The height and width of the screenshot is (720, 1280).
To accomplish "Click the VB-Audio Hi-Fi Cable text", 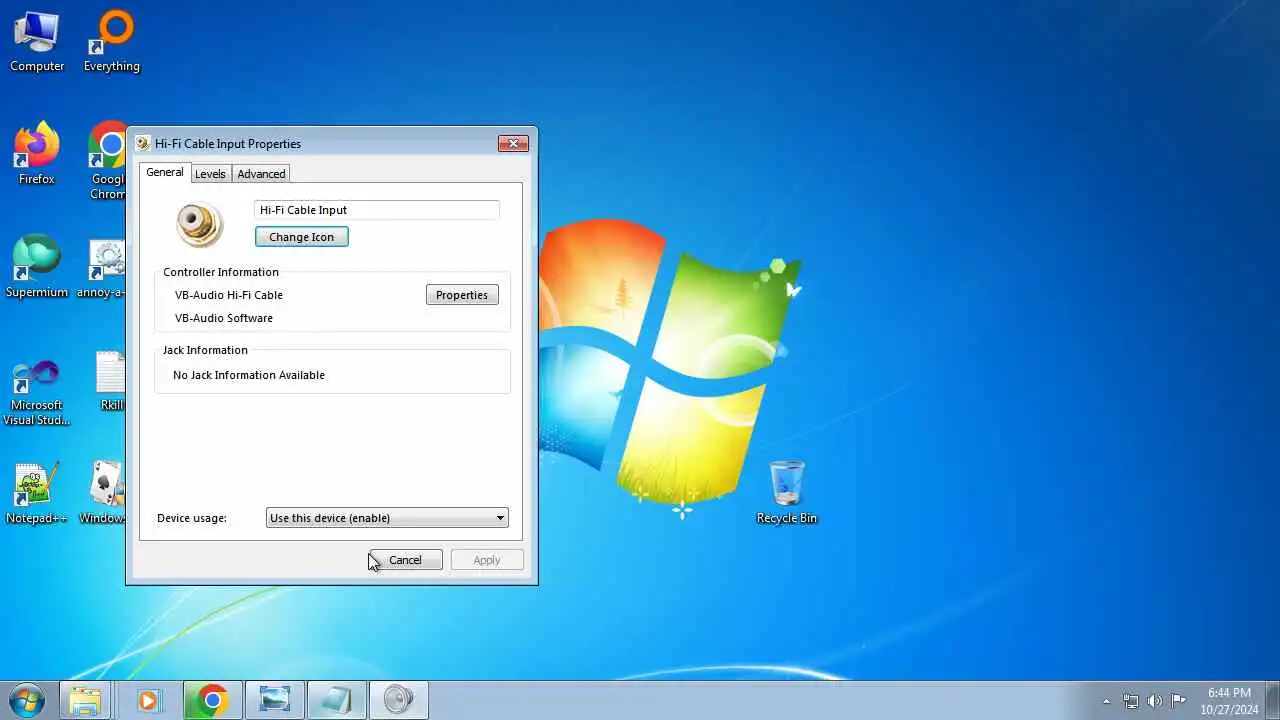I will point(229,295).
